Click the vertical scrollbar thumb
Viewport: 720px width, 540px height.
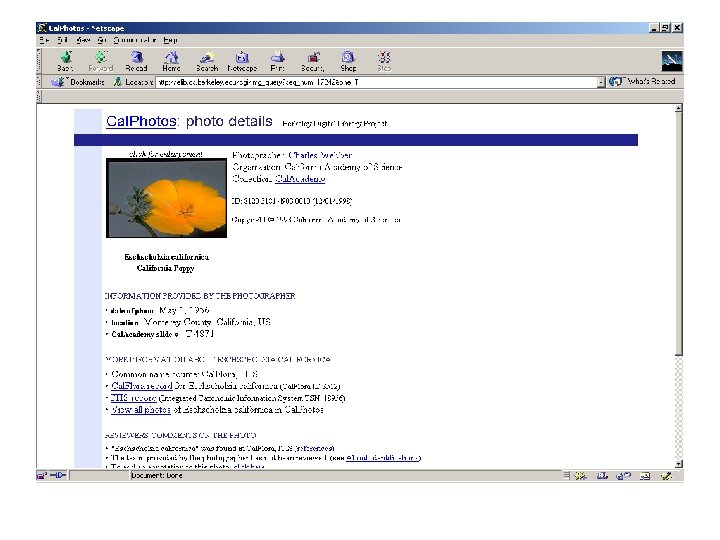click(x=679, y=234)
